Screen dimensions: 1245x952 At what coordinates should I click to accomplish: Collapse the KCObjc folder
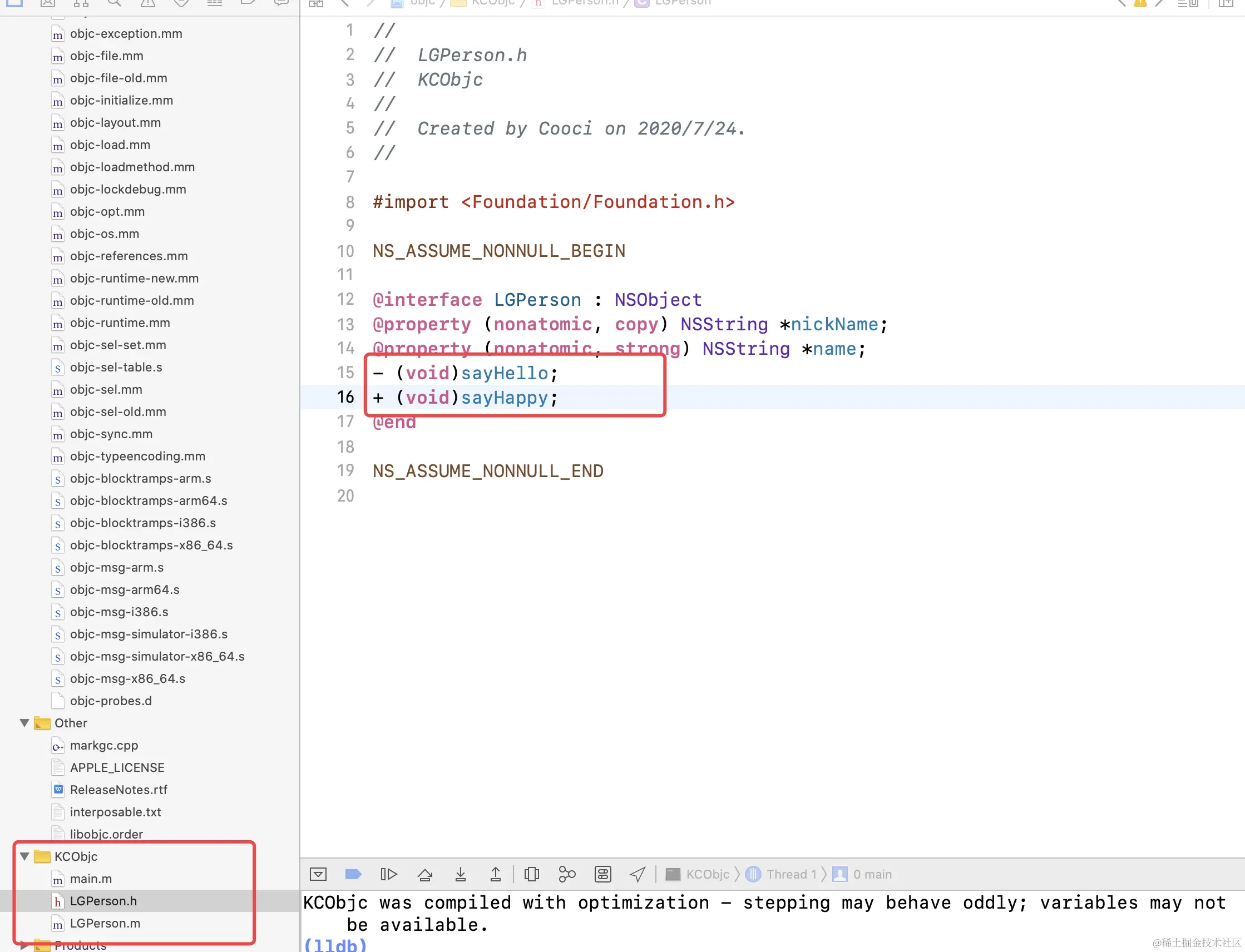click(x=24, y=856)
